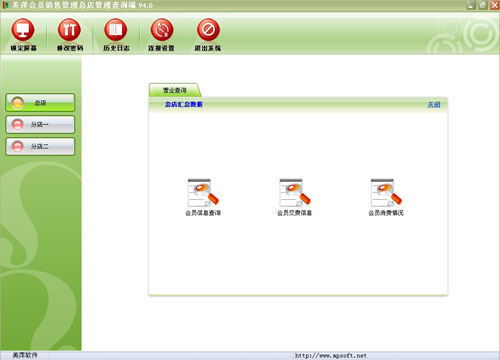The height and width of the screenshot is (360, 500).
Task: Select the 分店一 branch one button
Action: 40,125
